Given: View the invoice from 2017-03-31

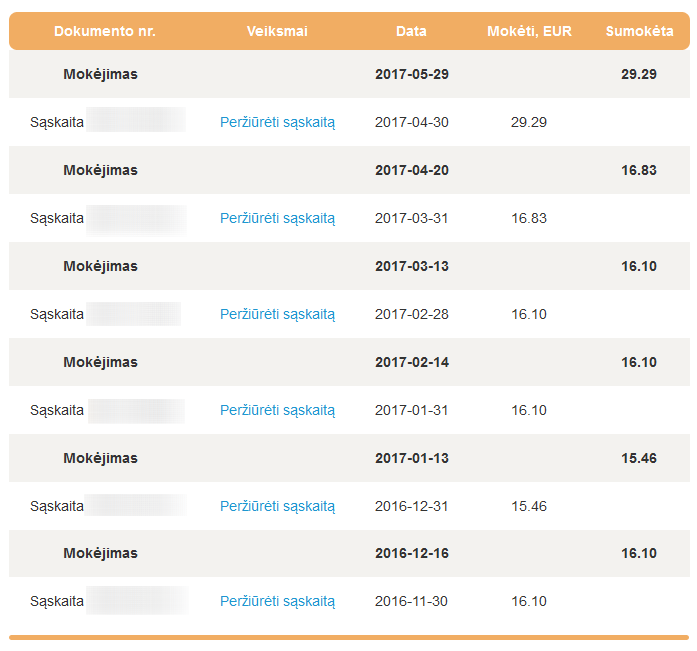Looking at the screenshot, I should [277, 218].
